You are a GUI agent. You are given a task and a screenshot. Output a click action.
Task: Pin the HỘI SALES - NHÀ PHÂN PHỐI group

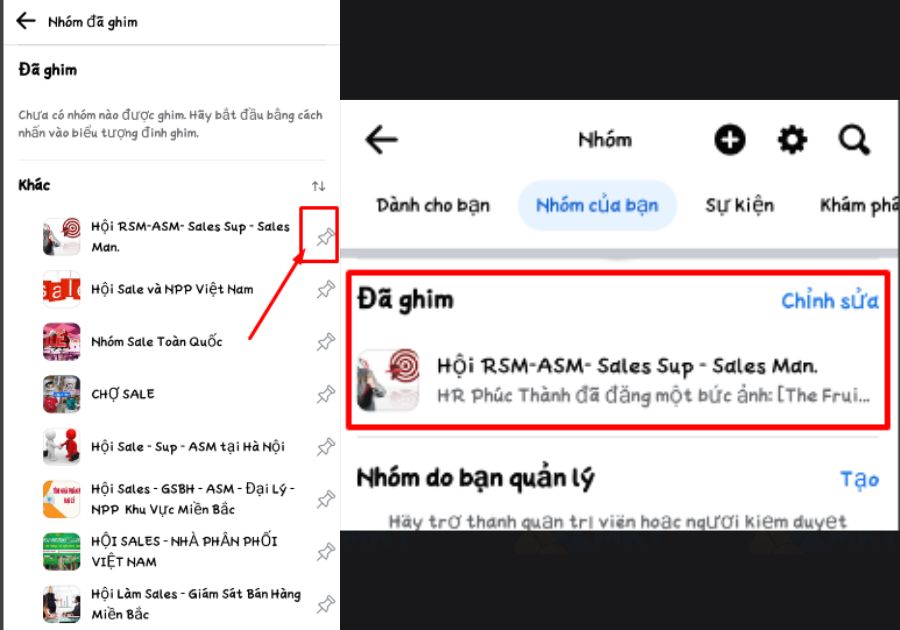click(x=324, y=551)
